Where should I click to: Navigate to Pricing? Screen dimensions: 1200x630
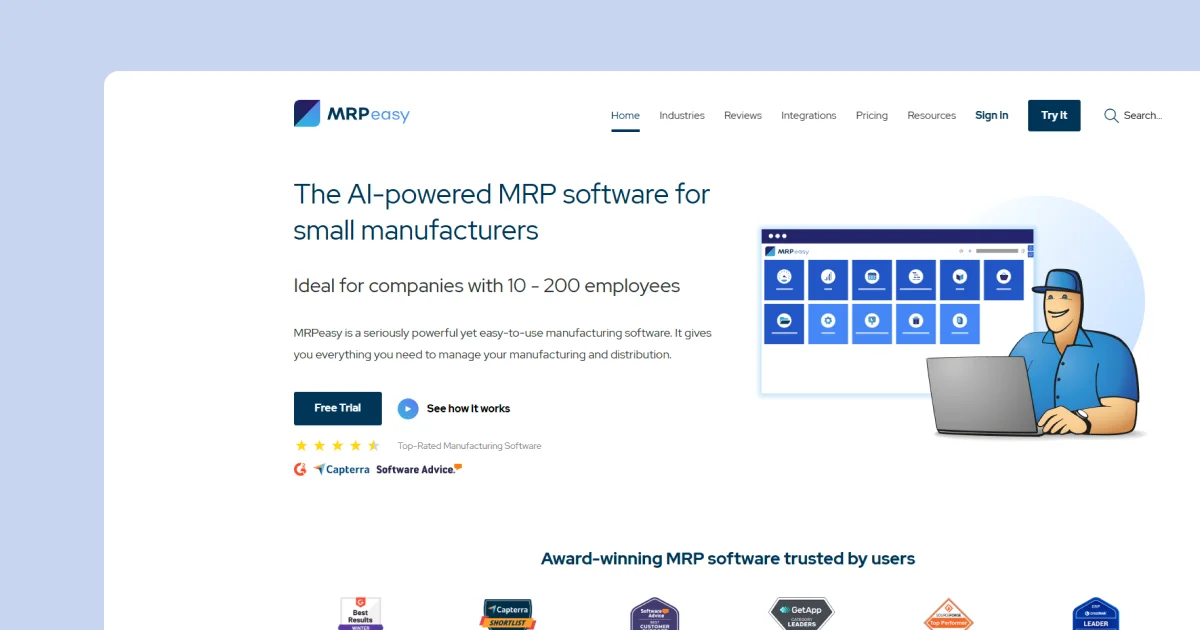(x=872, y=115)
